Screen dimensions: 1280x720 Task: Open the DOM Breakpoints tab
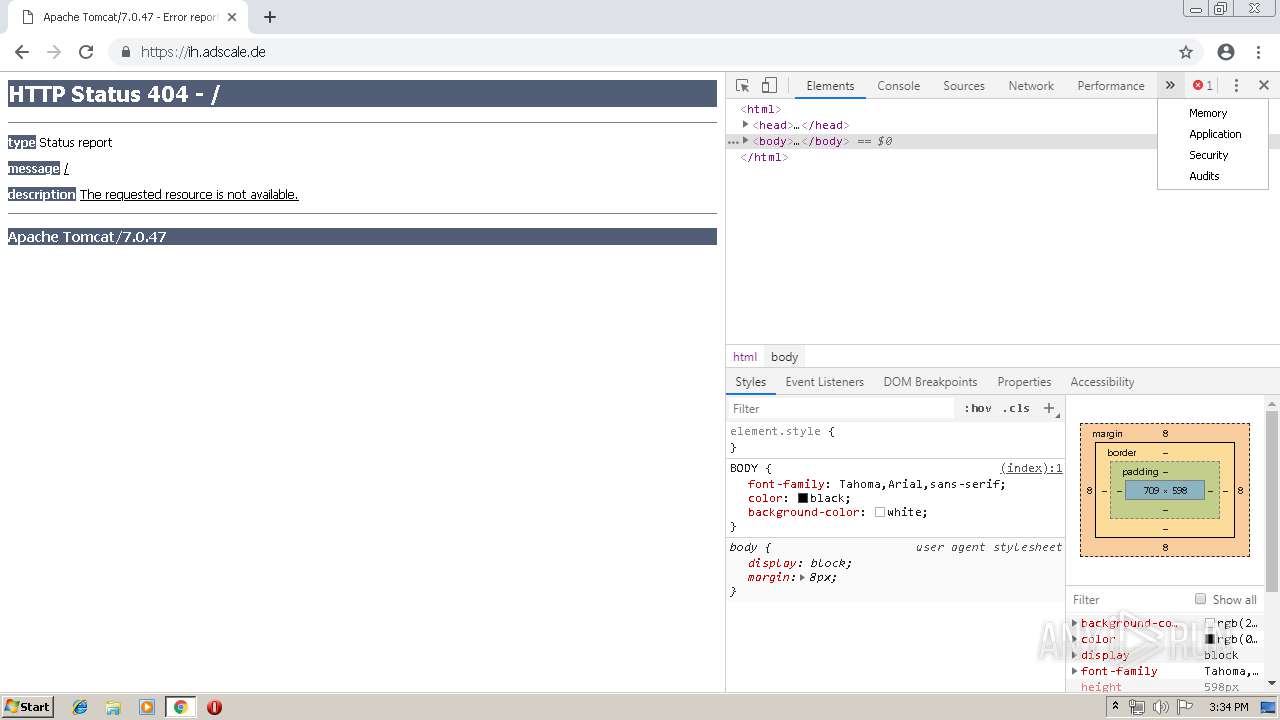tap(930, 382)
